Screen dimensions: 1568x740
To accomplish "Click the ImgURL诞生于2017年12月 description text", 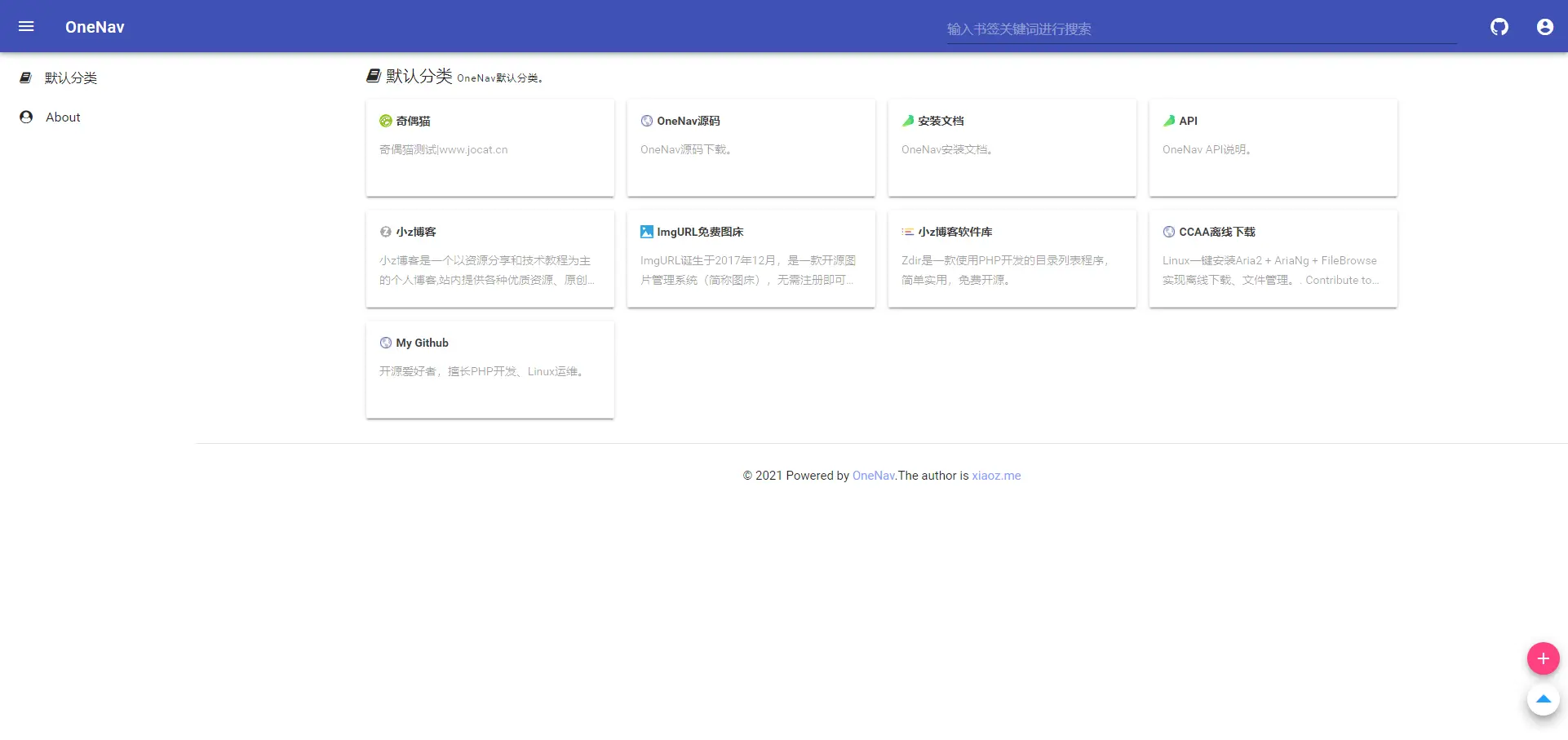I will click(x=748, y=270).
